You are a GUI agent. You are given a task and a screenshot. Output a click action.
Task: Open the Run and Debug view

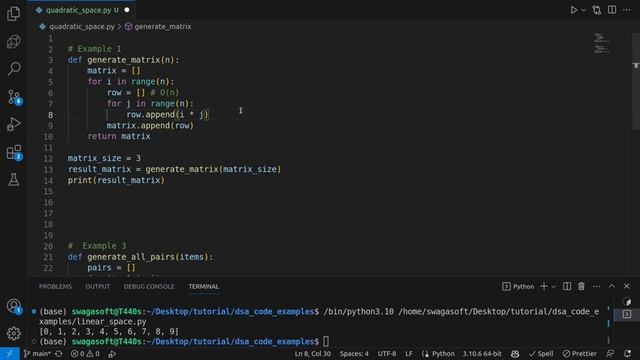[x=13, y=124]
